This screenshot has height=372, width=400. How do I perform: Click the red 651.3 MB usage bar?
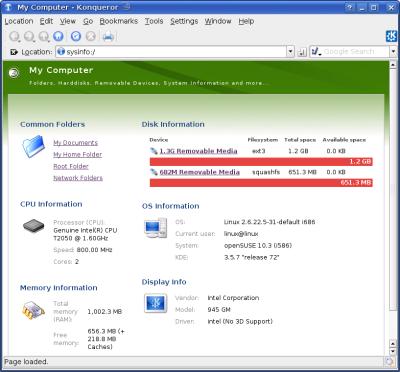click(x=261, y=183)
